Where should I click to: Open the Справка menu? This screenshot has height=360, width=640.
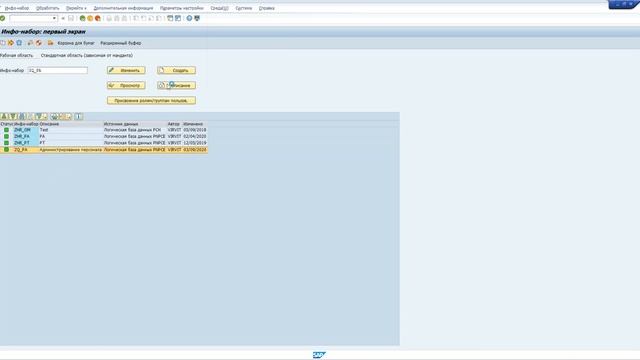click(267, 8)
